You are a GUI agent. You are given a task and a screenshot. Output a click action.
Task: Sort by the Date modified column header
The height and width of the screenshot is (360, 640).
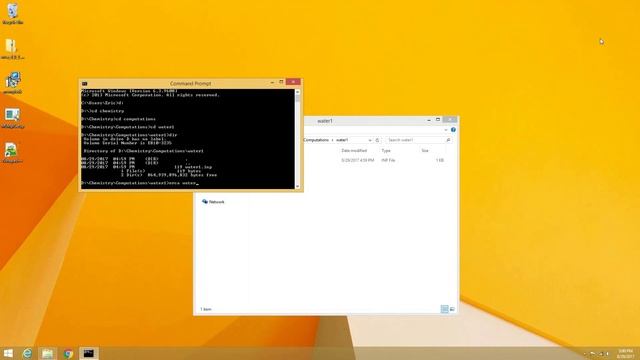[x=354, y=151]
